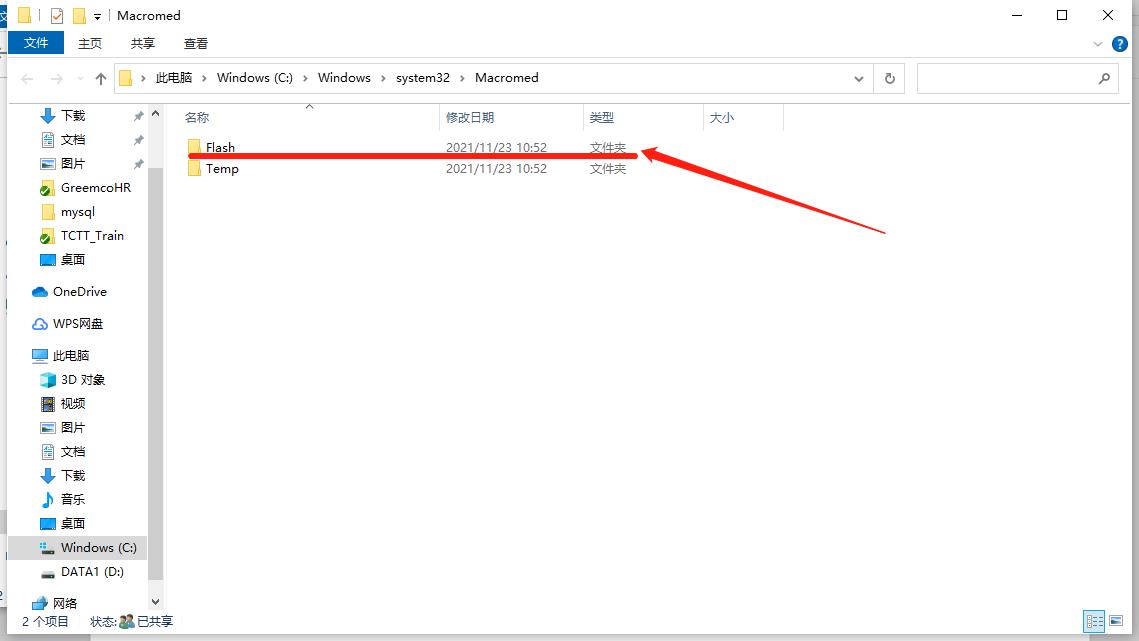Screen dimensions: 1139x641
Task: Open TCTT_Train folder in sidebar
Action: (92, 235)
